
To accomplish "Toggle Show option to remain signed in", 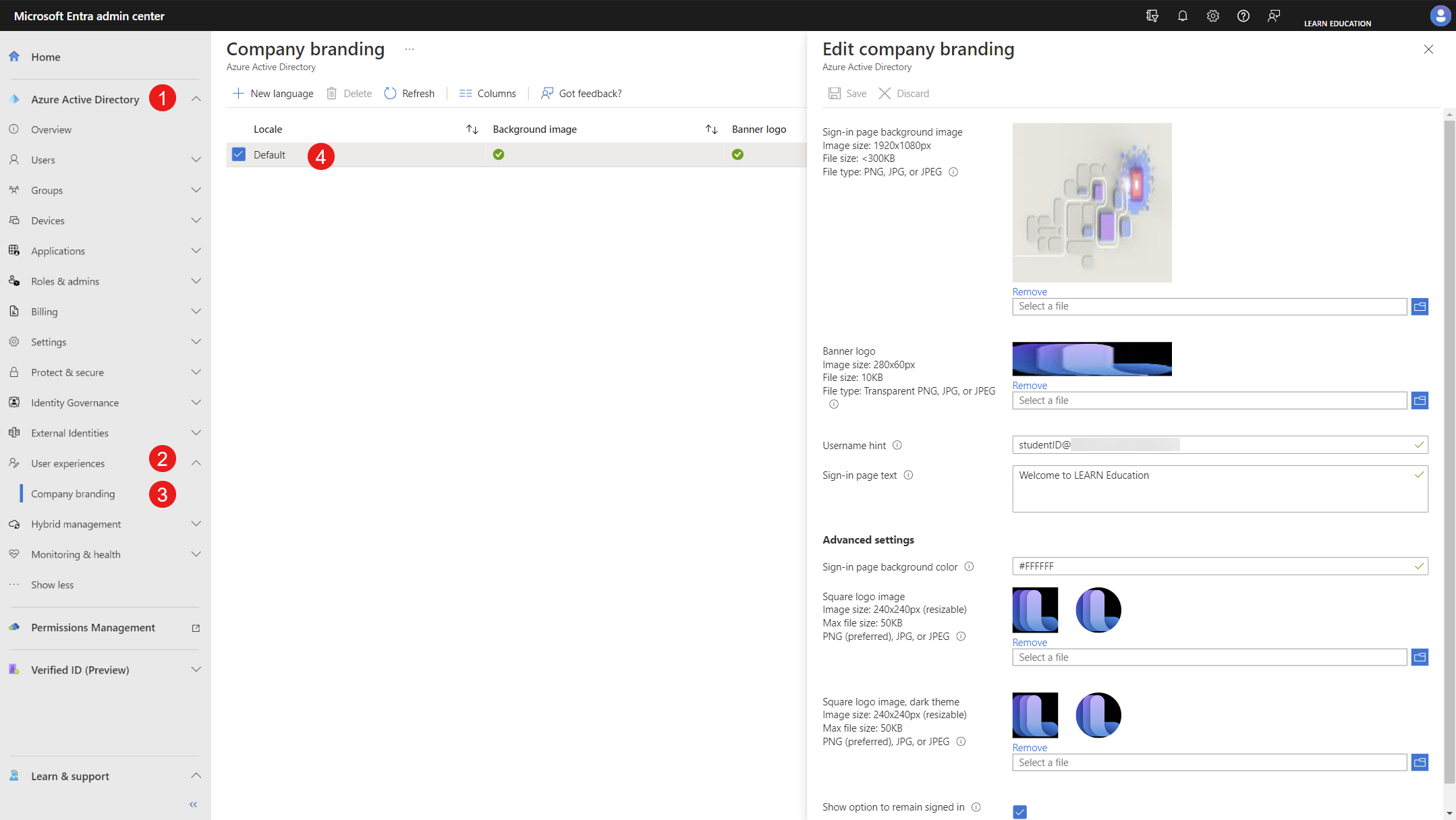I will 1019,812.
